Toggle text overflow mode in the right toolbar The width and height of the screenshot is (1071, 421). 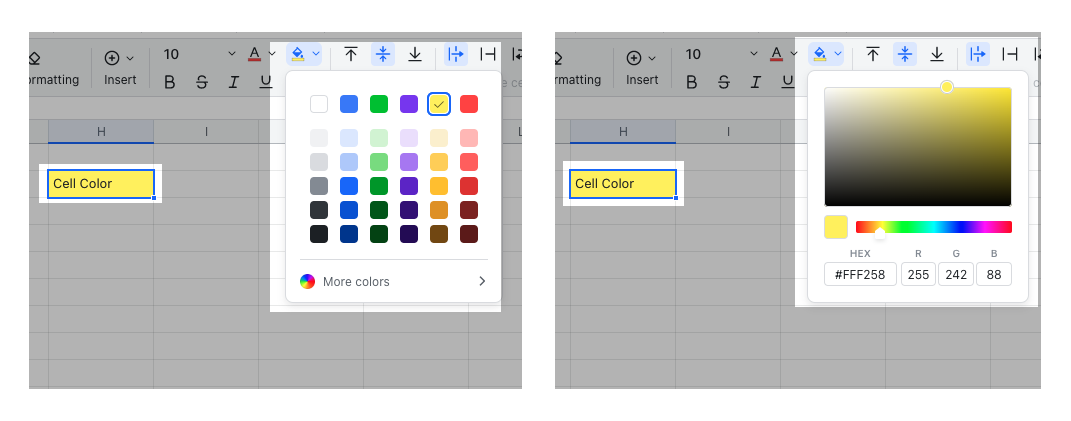(x=977, y=54)
